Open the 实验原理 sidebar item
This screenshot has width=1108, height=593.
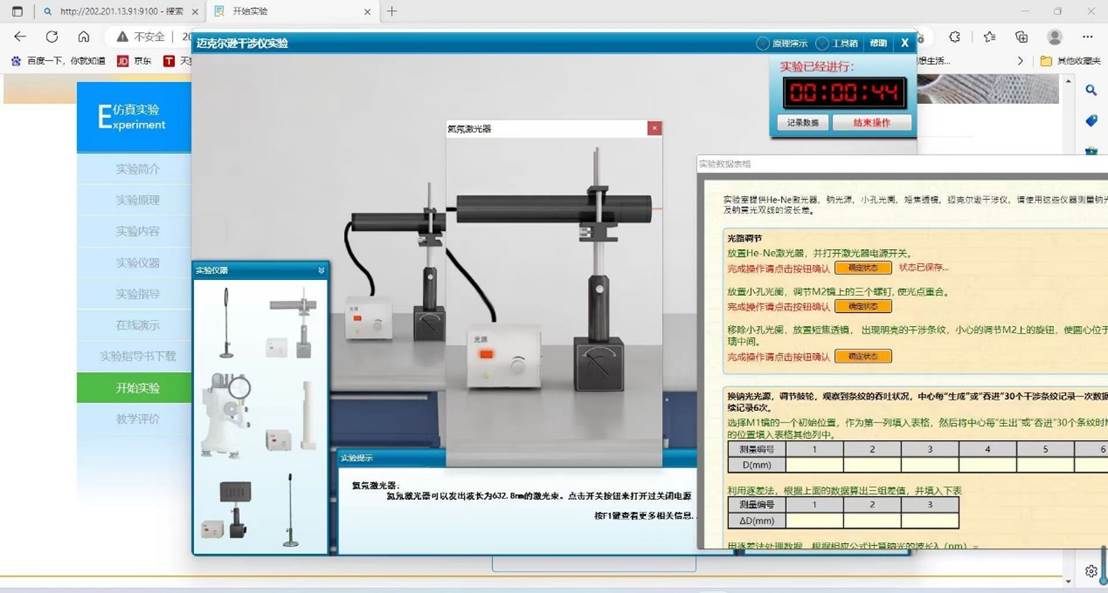pos(137,200)
